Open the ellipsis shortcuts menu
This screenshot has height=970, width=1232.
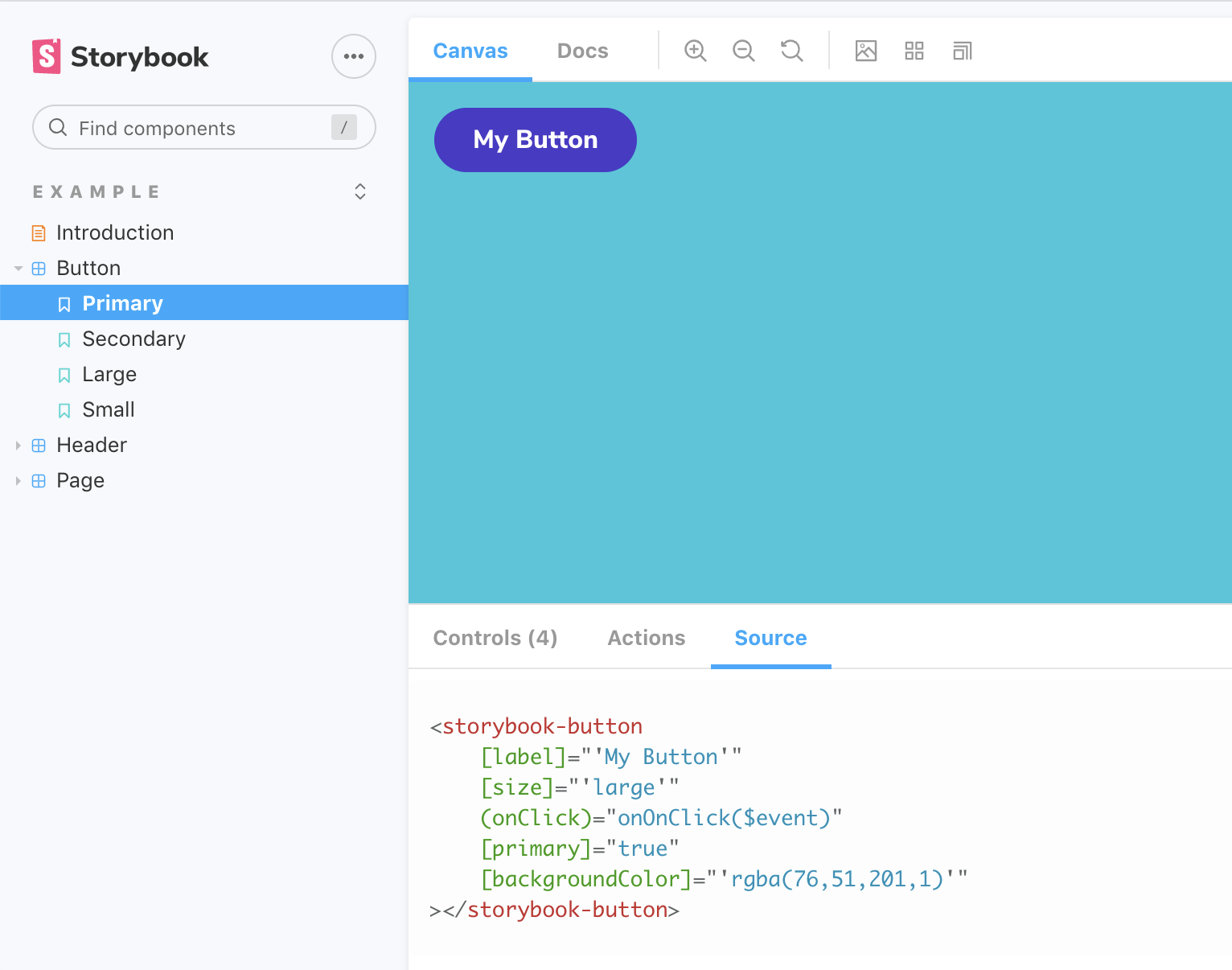(x=354, y=56)
